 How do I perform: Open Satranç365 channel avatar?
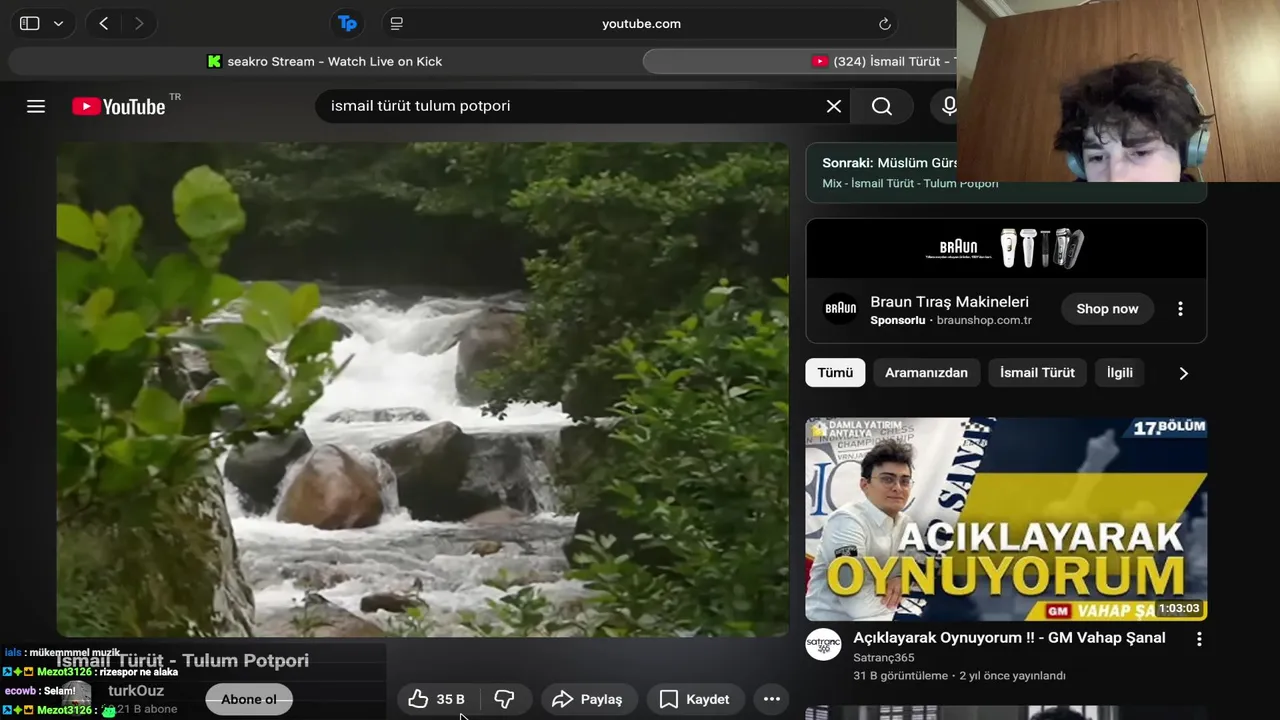click(824, 644)
